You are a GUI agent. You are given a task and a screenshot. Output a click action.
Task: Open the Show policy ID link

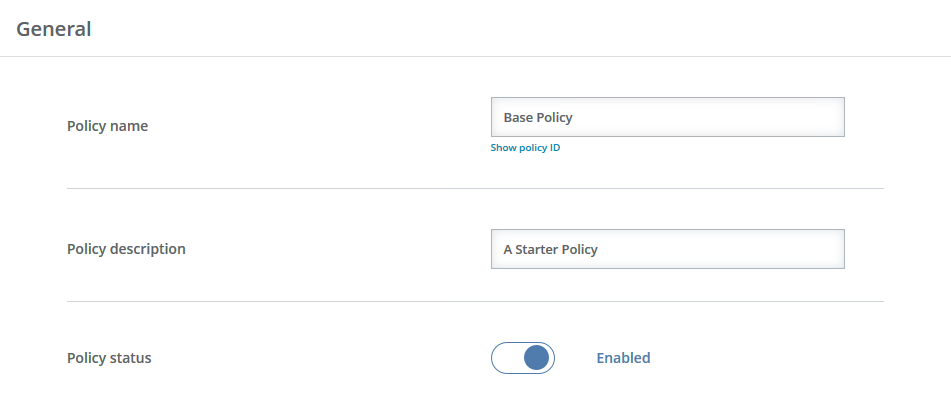pyautogui.click(x=525, y=147)
